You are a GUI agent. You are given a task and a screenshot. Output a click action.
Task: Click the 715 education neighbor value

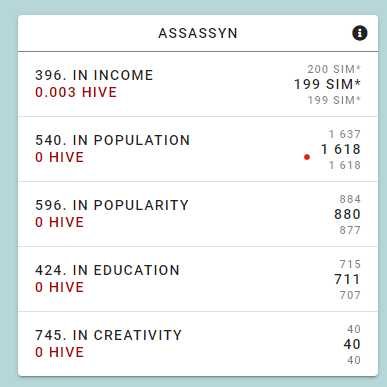click(350, 264)
